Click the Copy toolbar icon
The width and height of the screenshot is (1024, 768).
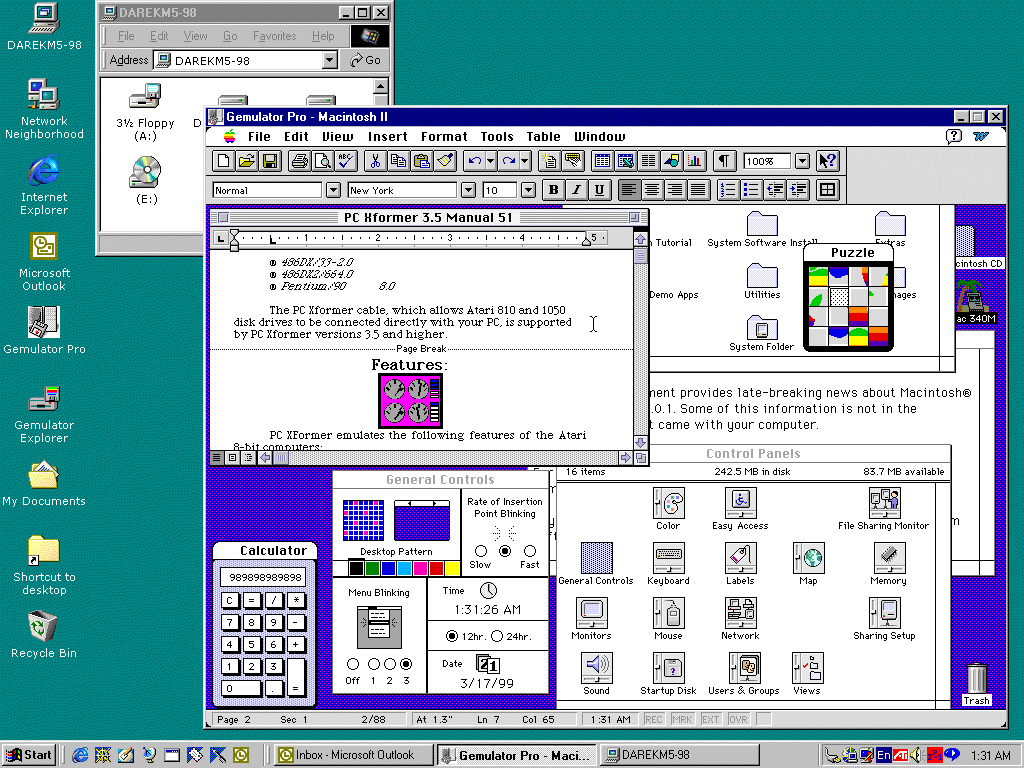point(398,161)
